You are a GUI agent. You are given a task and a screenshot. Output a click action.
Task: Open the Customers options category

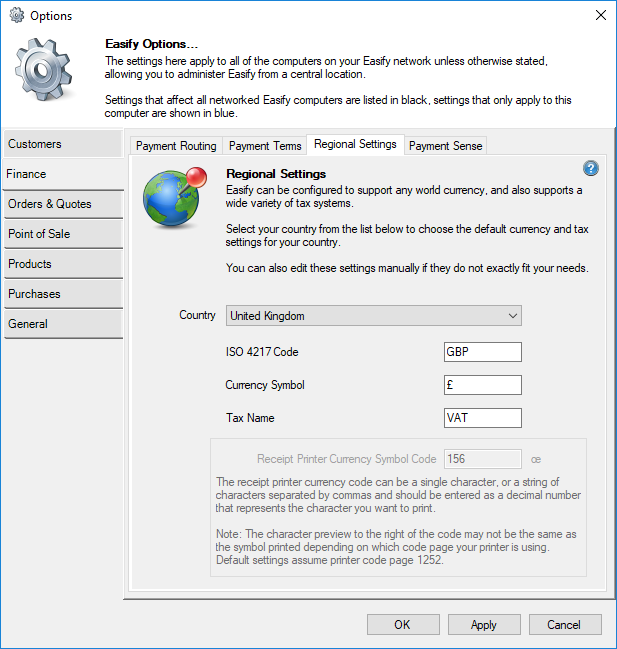(62, 144)
